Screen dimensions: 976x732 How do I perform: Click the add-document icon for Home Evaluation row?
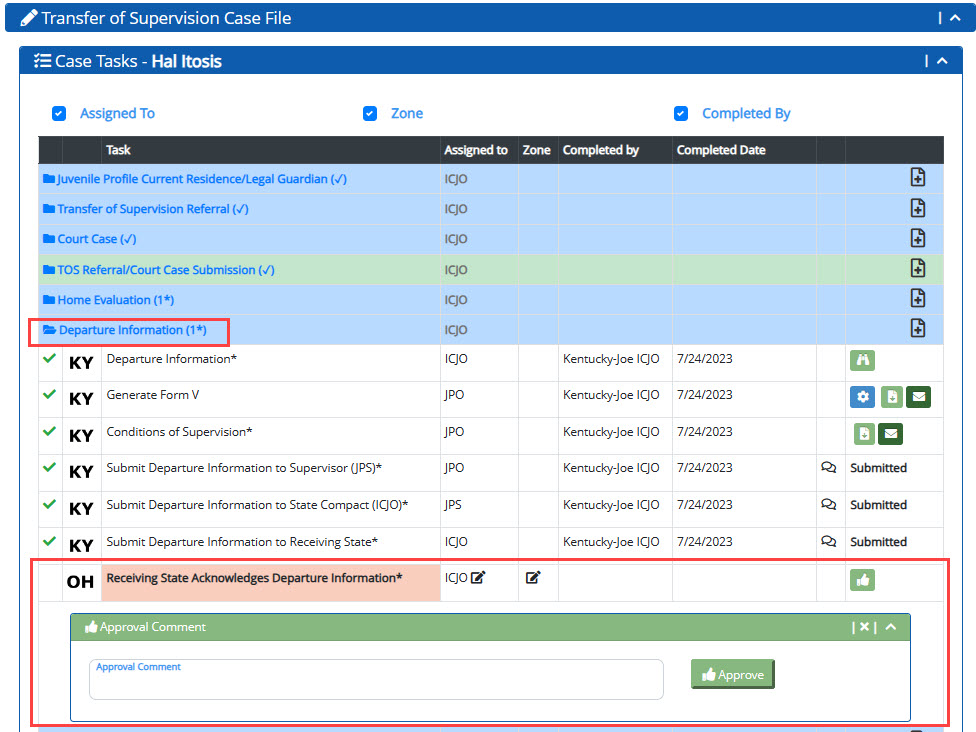(917, 298)
